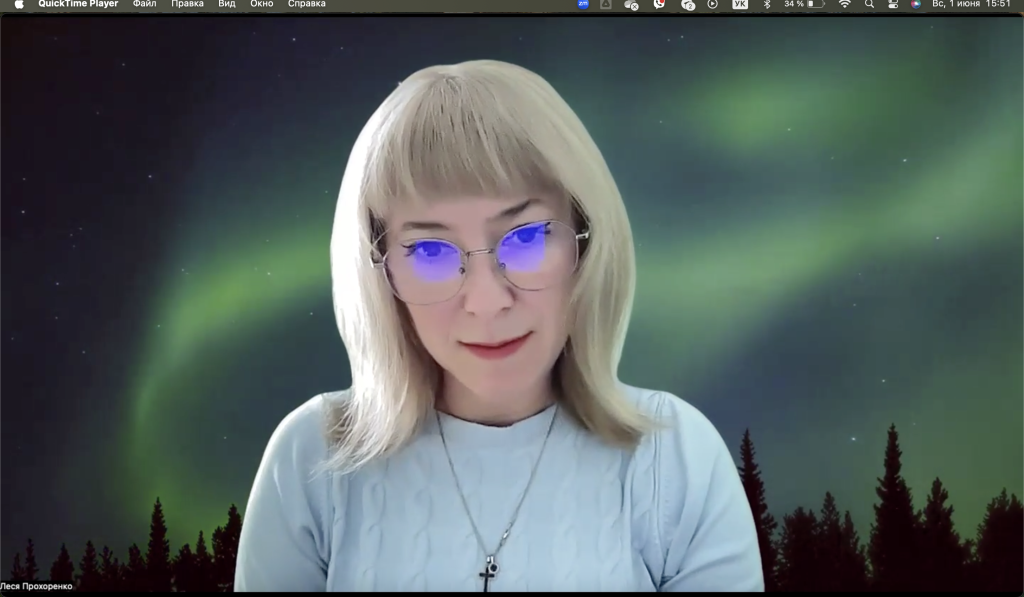1024x597 pixels.
Task: Open the Справка menu
Action: (x=306, y=4)
